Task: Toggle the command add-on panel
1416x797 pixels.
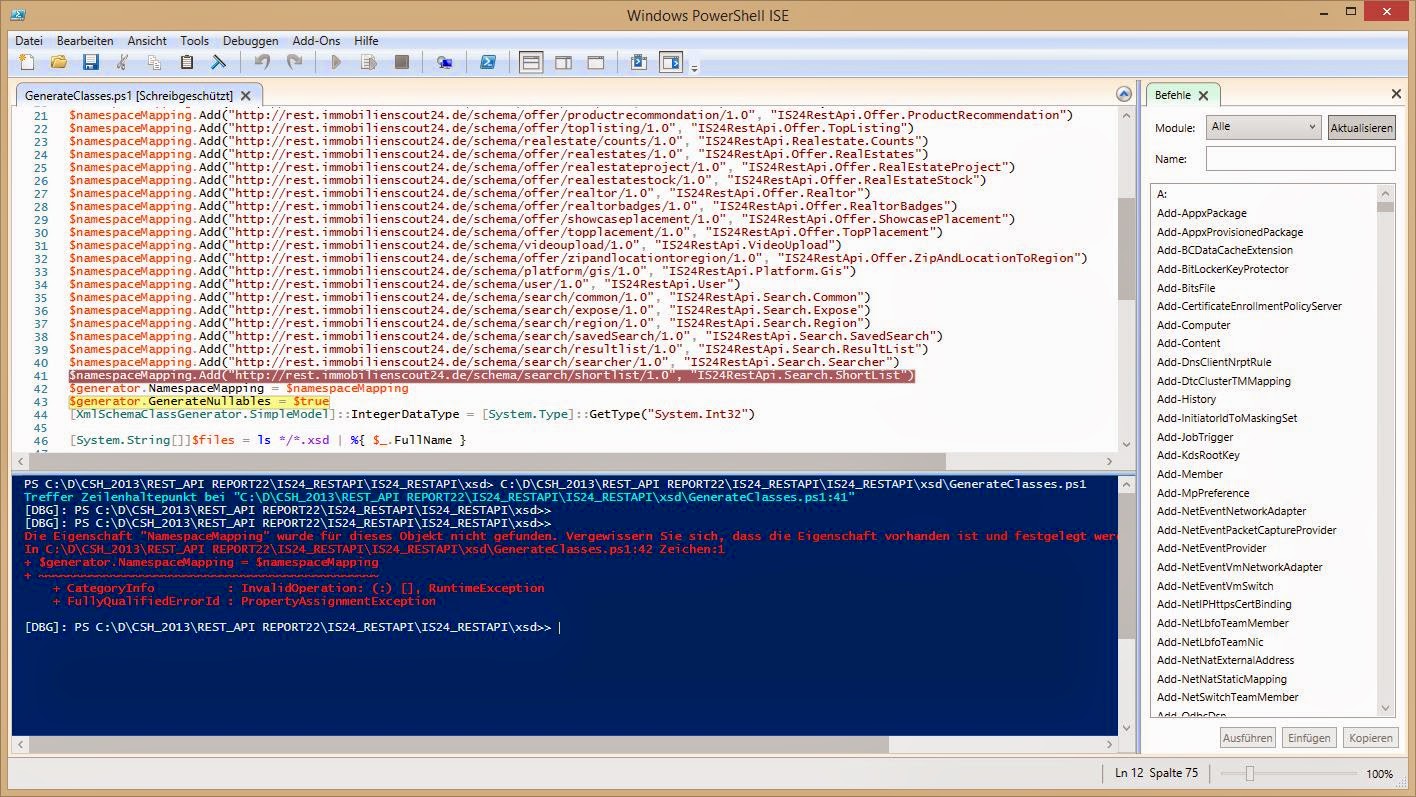Action: [x=670, y=63]
